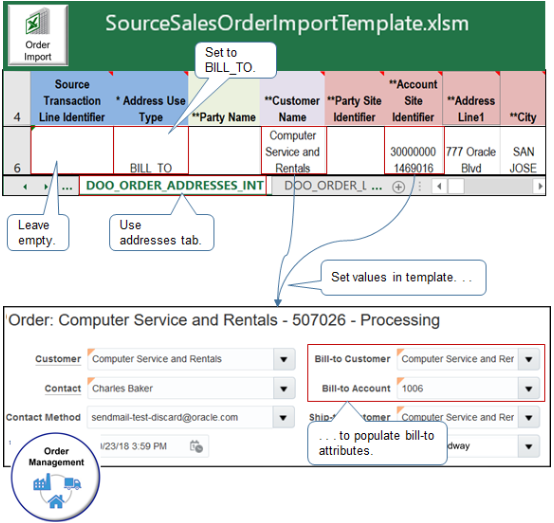Viewport: 554px width, 523px height.
Task: Click the BILL_TO cell in row 6
Action: 151,150
